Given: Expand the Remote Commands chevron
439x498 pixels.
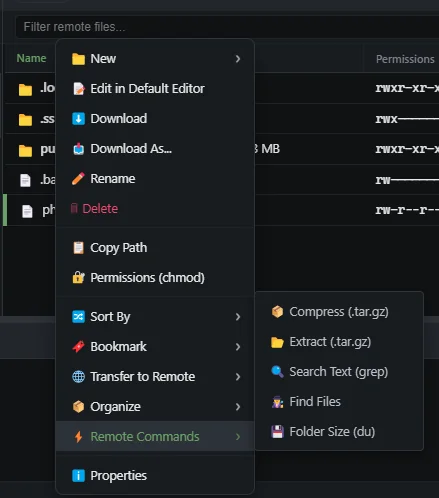Looking at the screenshot, I should [238, 437].
